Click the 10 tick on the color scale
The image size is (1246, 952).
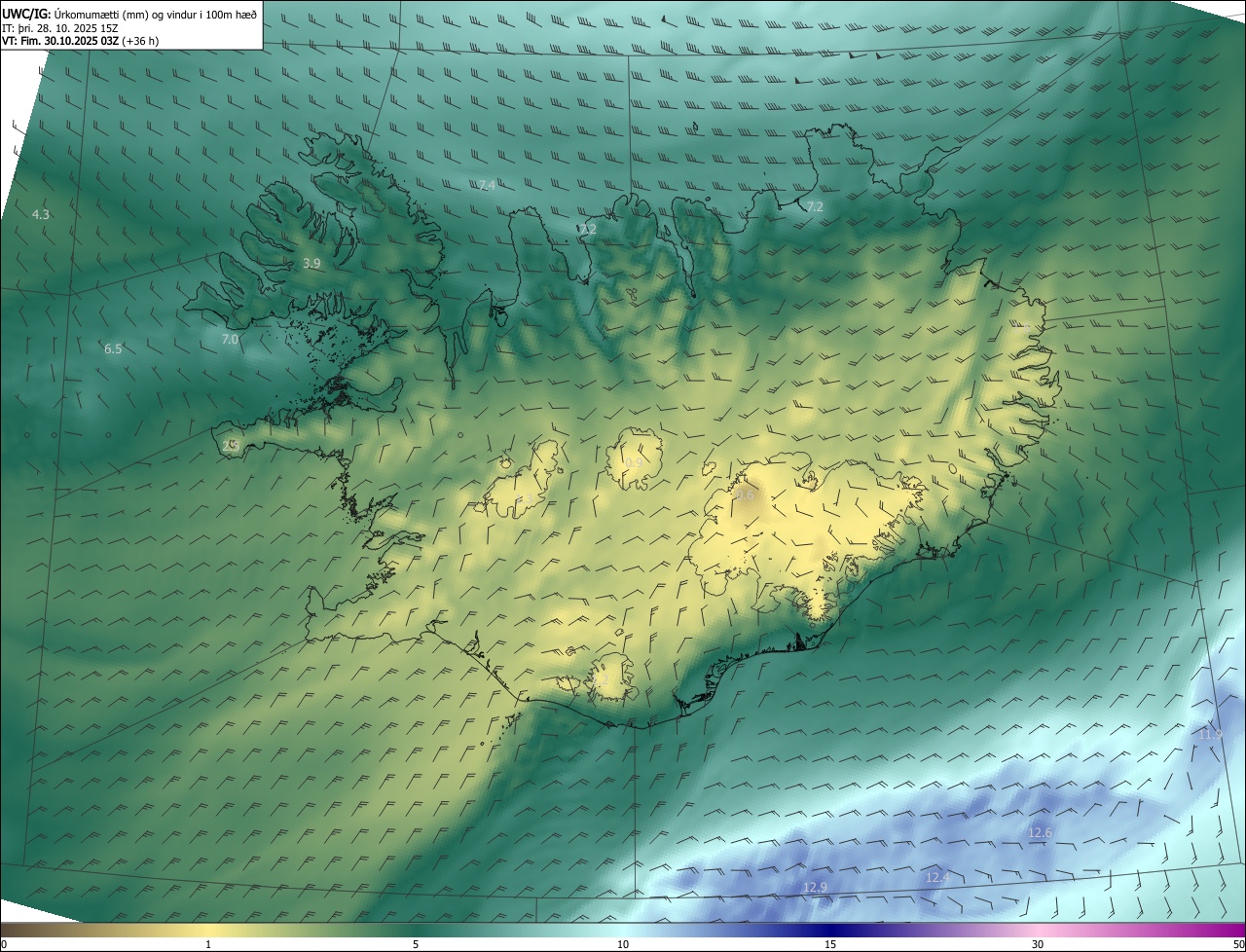(623, 944)
